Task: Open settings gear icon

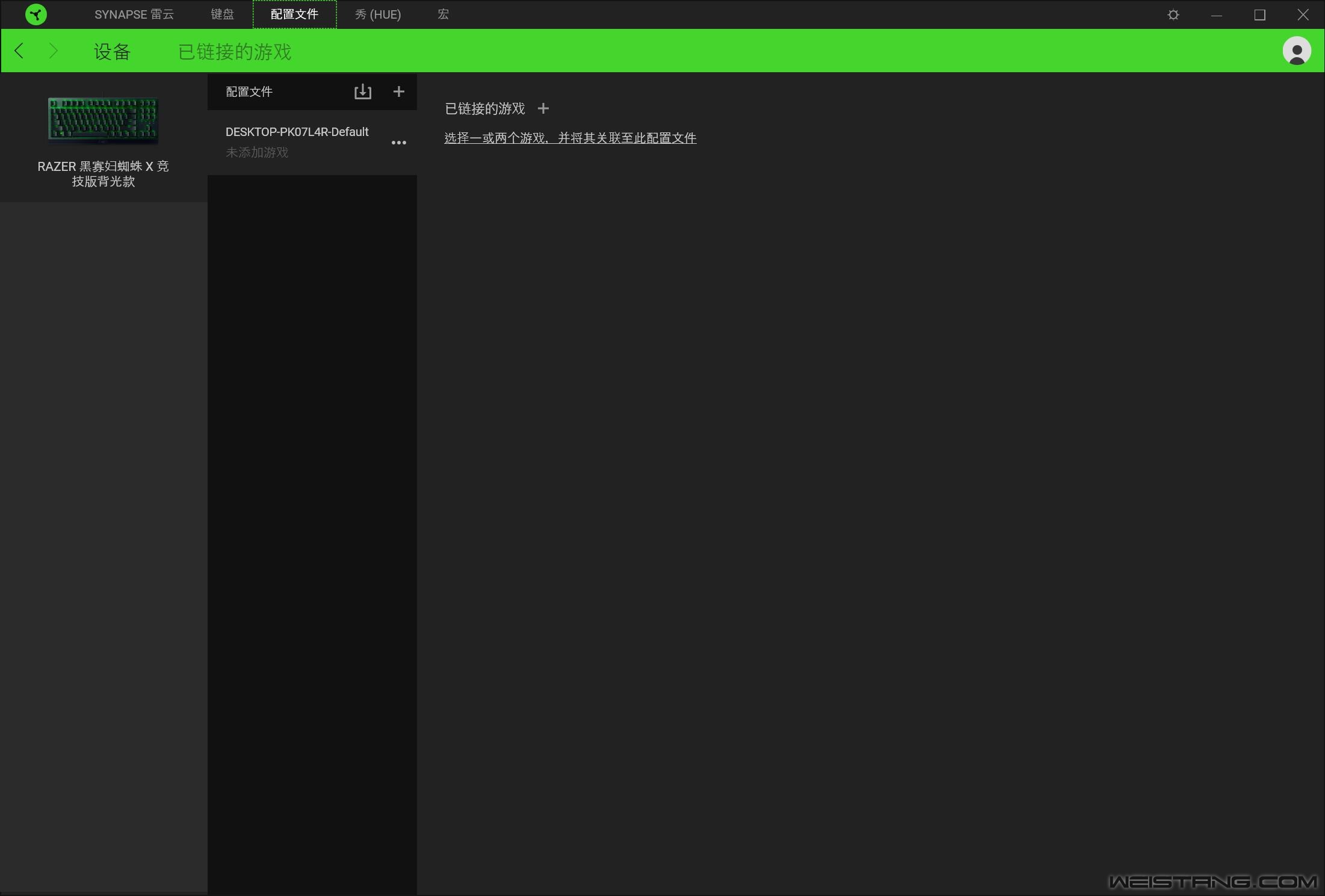Action: [x=1173, y=14]
